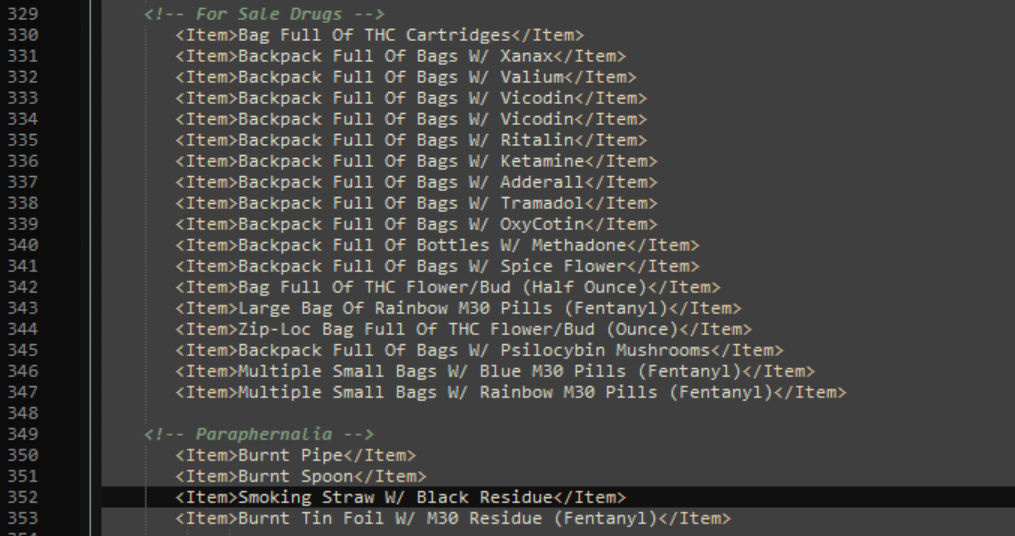The width and height of the screenshot is (1015, 536).
Task: Click the Ketamine backpack item line
Action: click(x=415, y=161)
